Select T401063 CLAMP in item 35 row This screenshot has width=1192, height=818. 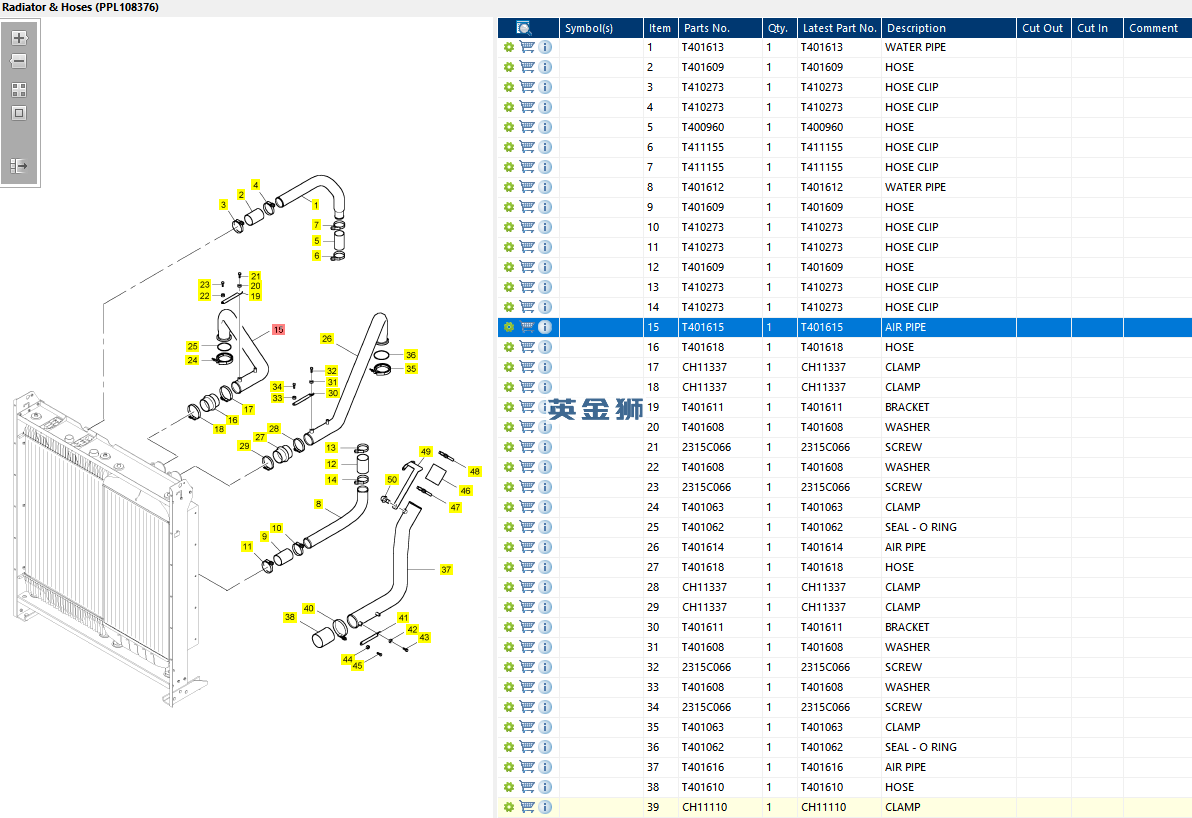coord(703,728)
